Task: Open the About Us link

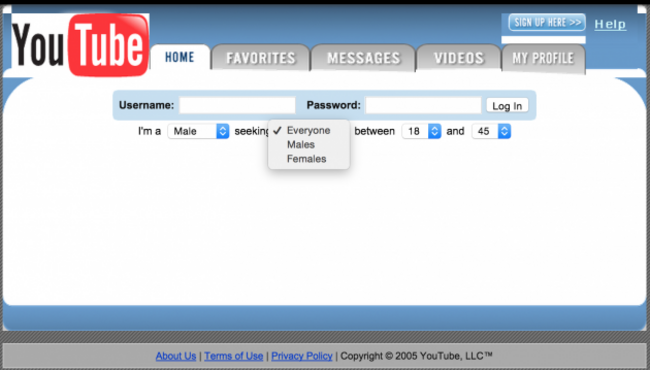Action: point(176,356)
